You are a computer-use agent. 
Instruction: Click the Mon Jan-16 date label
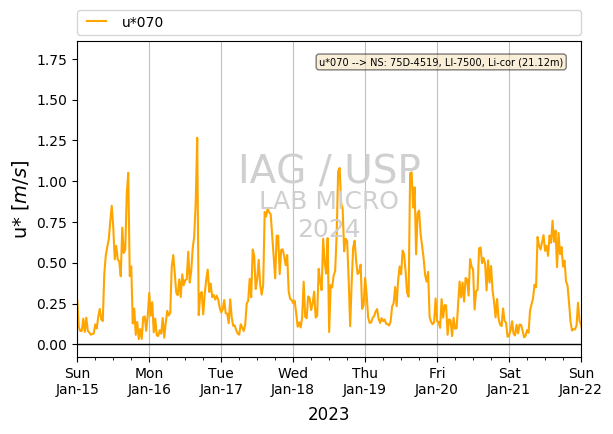tap(149, 381)
